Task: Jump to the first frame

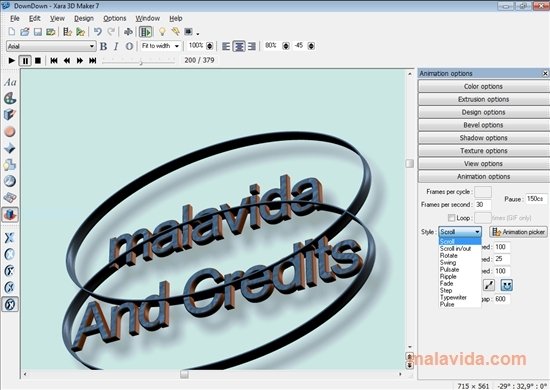Action: pos(54,61)
